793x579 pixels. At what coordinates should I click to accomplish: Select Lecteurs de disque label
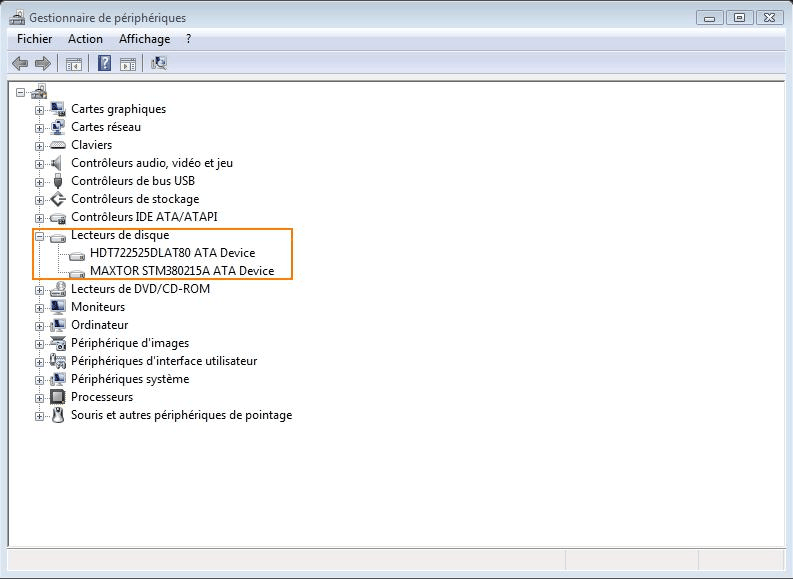120,235
